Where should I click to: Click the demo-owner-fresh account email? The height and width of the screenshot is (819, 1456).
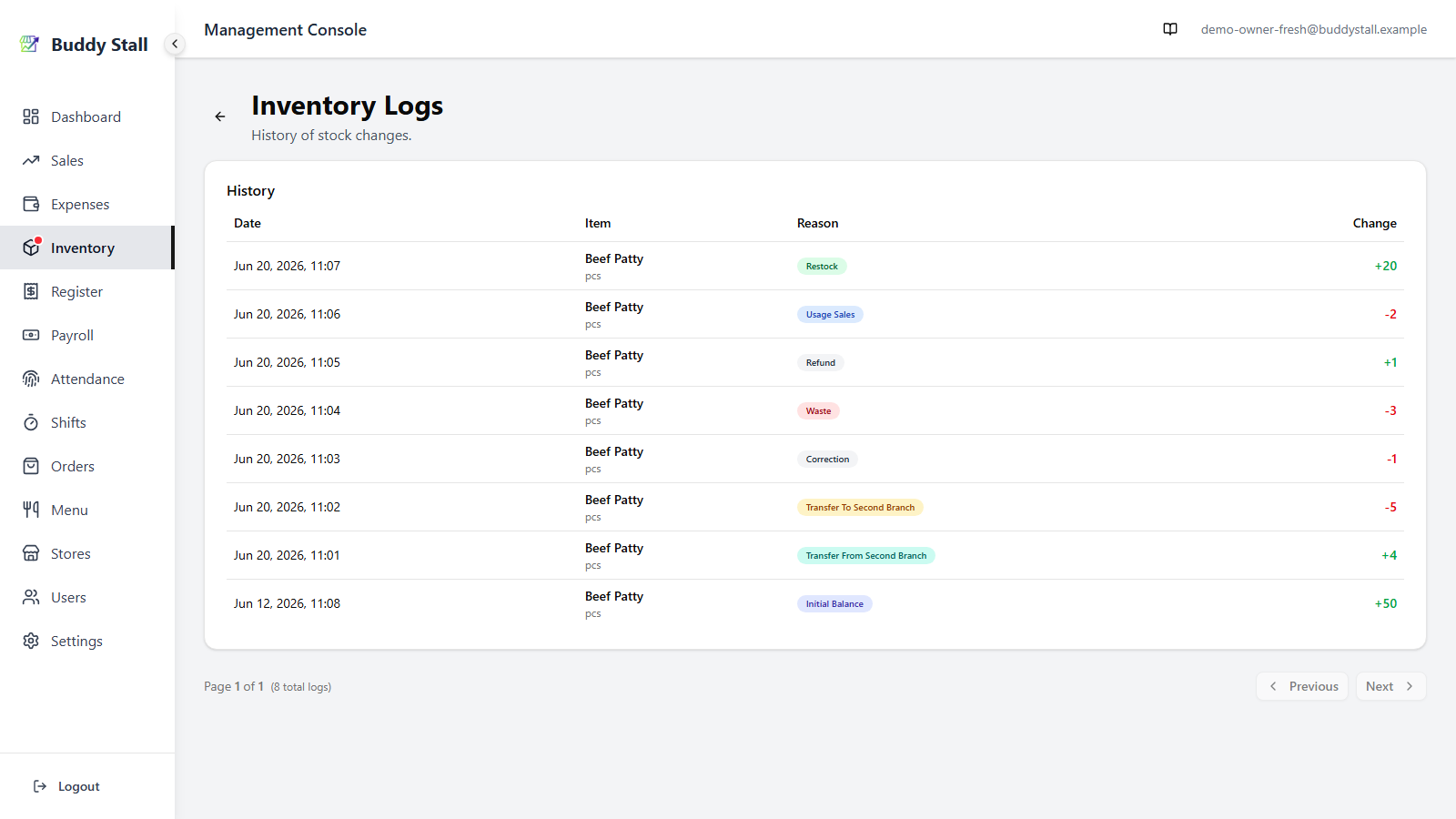pyautogui.click(x=1314, y=29)
